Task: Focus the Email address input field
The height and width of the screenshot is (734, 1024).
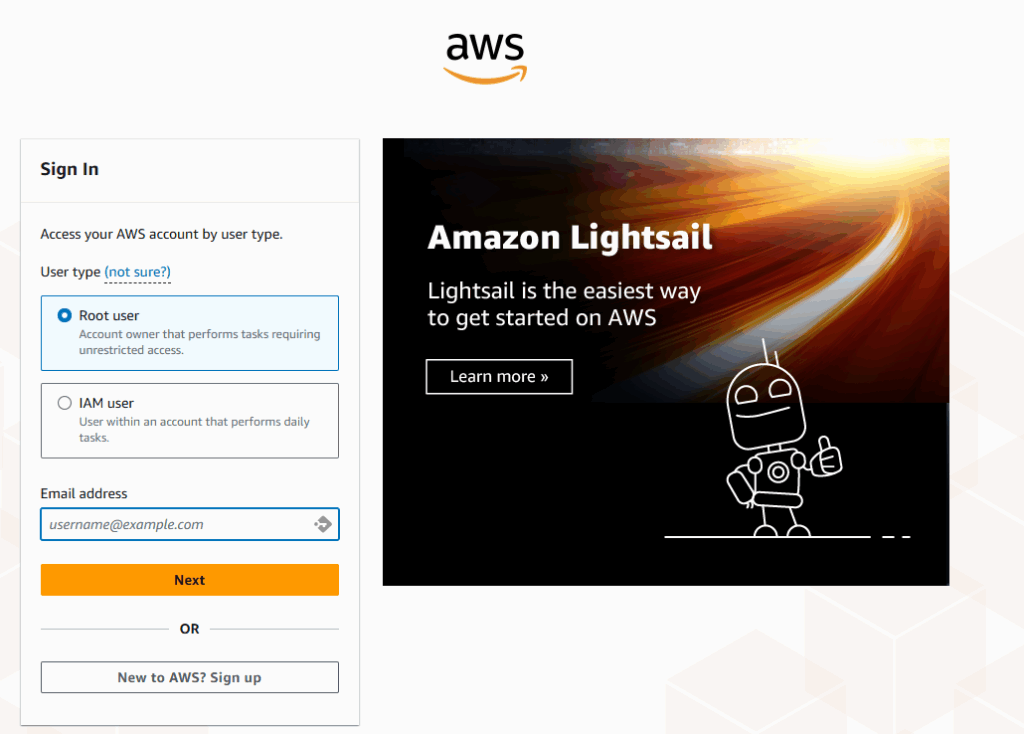Action: point(189,524)
